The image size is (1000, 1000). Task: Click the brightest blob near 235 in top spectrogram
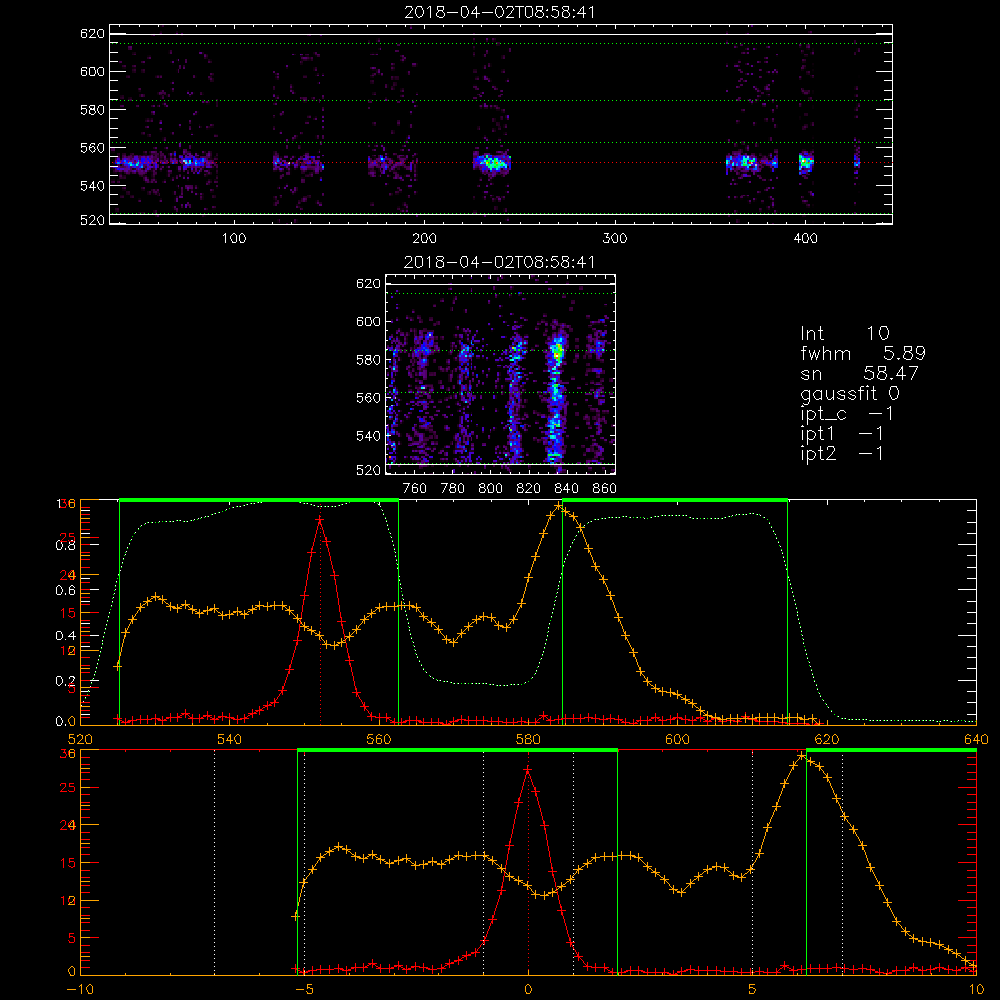[492, 163]
